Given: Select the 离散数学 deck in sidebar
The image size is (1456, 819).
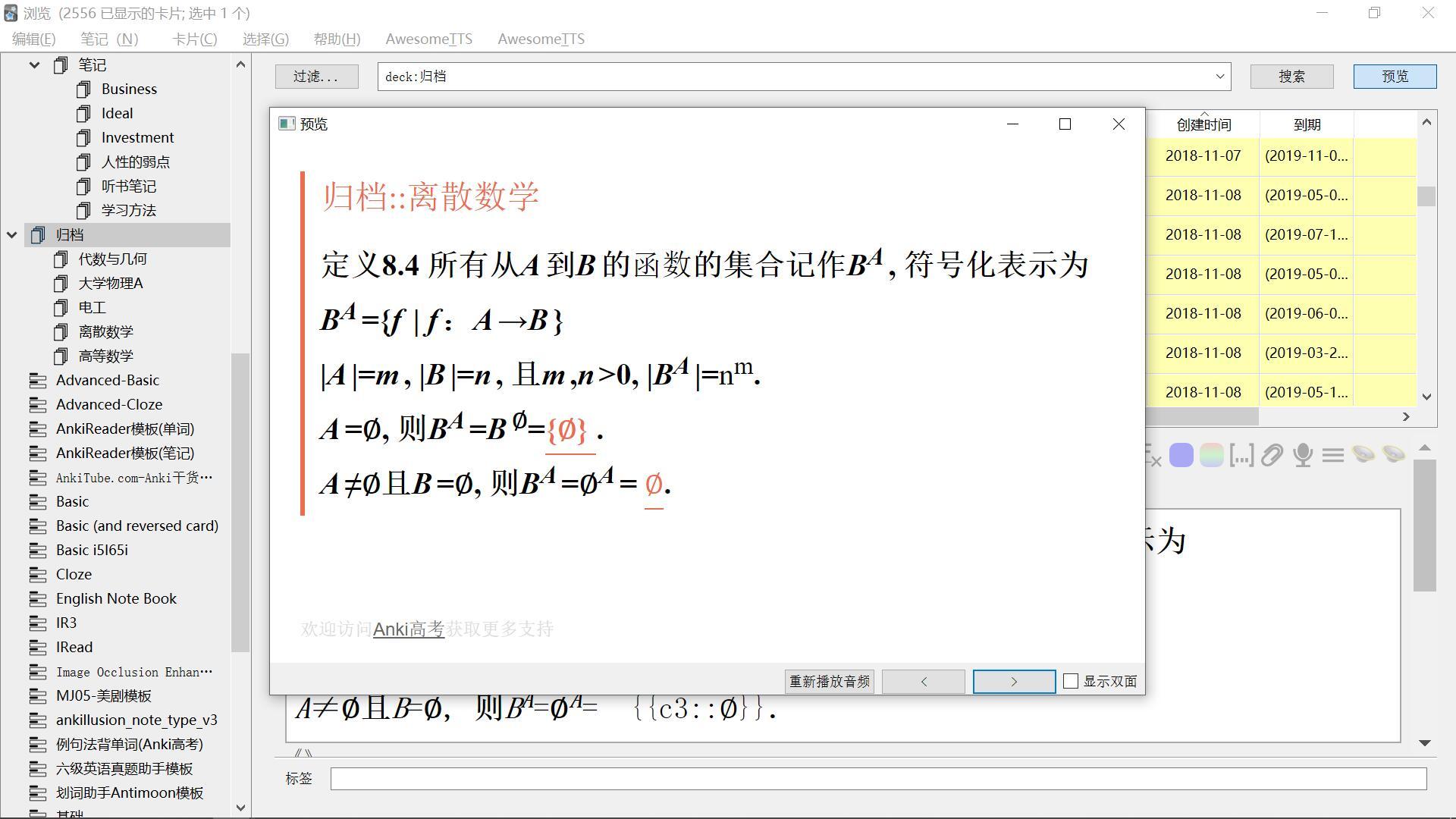Looking at the screenshot, I should point(105,331).
